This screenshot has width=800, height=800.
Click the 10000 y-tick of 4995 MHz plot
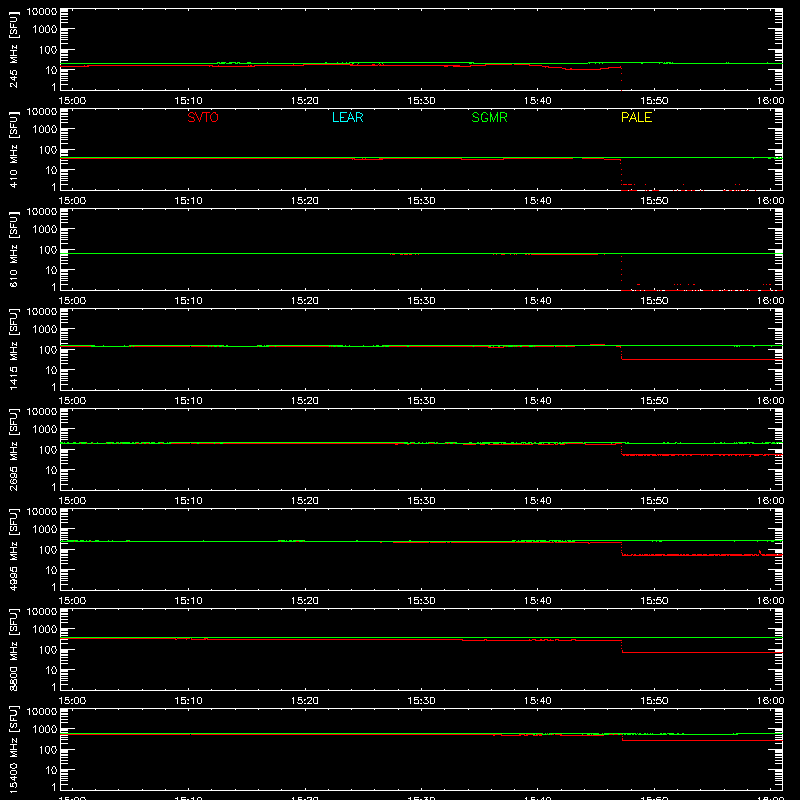pyautogui.click(x=42, y=512)
